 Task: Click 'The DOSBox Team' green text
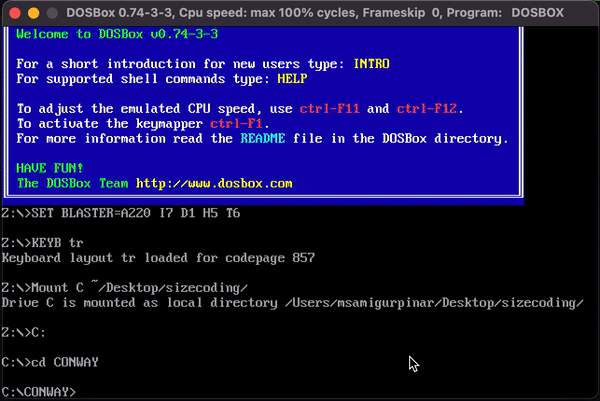click(72, 183)
